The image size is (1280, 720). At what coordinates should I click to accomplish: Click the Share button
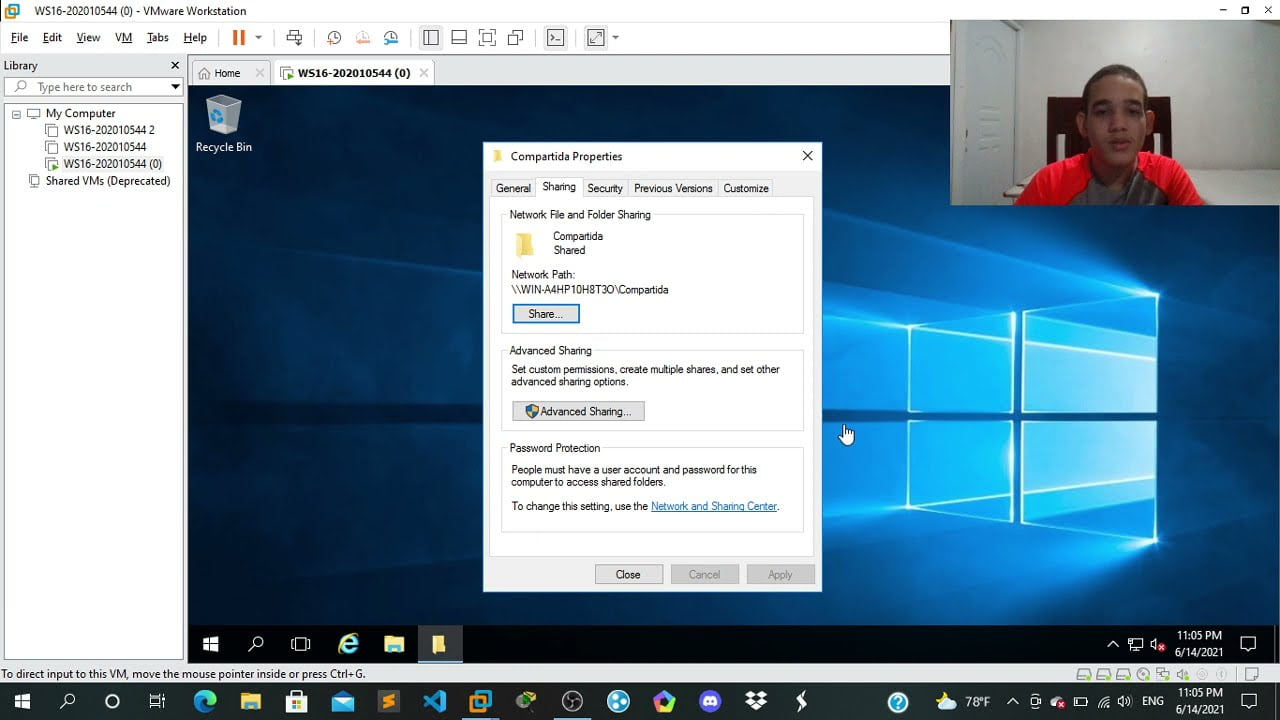[545, 313]
